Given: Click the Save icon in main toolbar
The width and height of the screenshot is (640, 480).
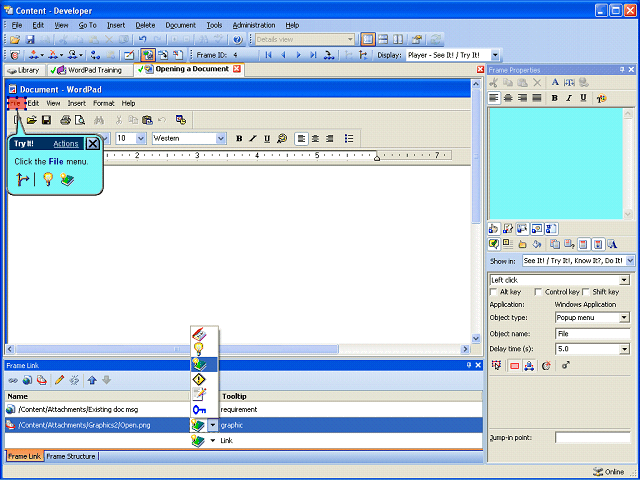Looking at the screenshot, I should tap(30, 40).
